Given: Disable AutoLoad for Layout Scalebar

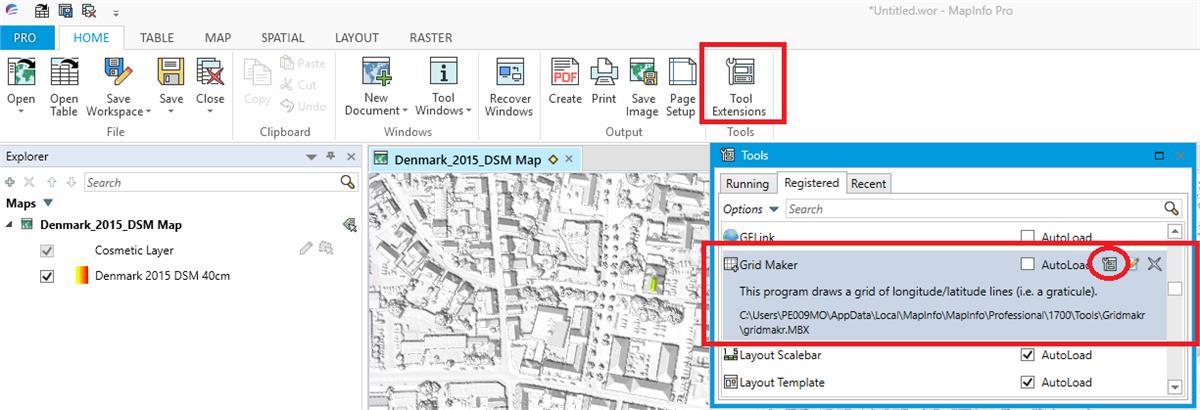Looking at the screenshot, I should (1027, 355).
